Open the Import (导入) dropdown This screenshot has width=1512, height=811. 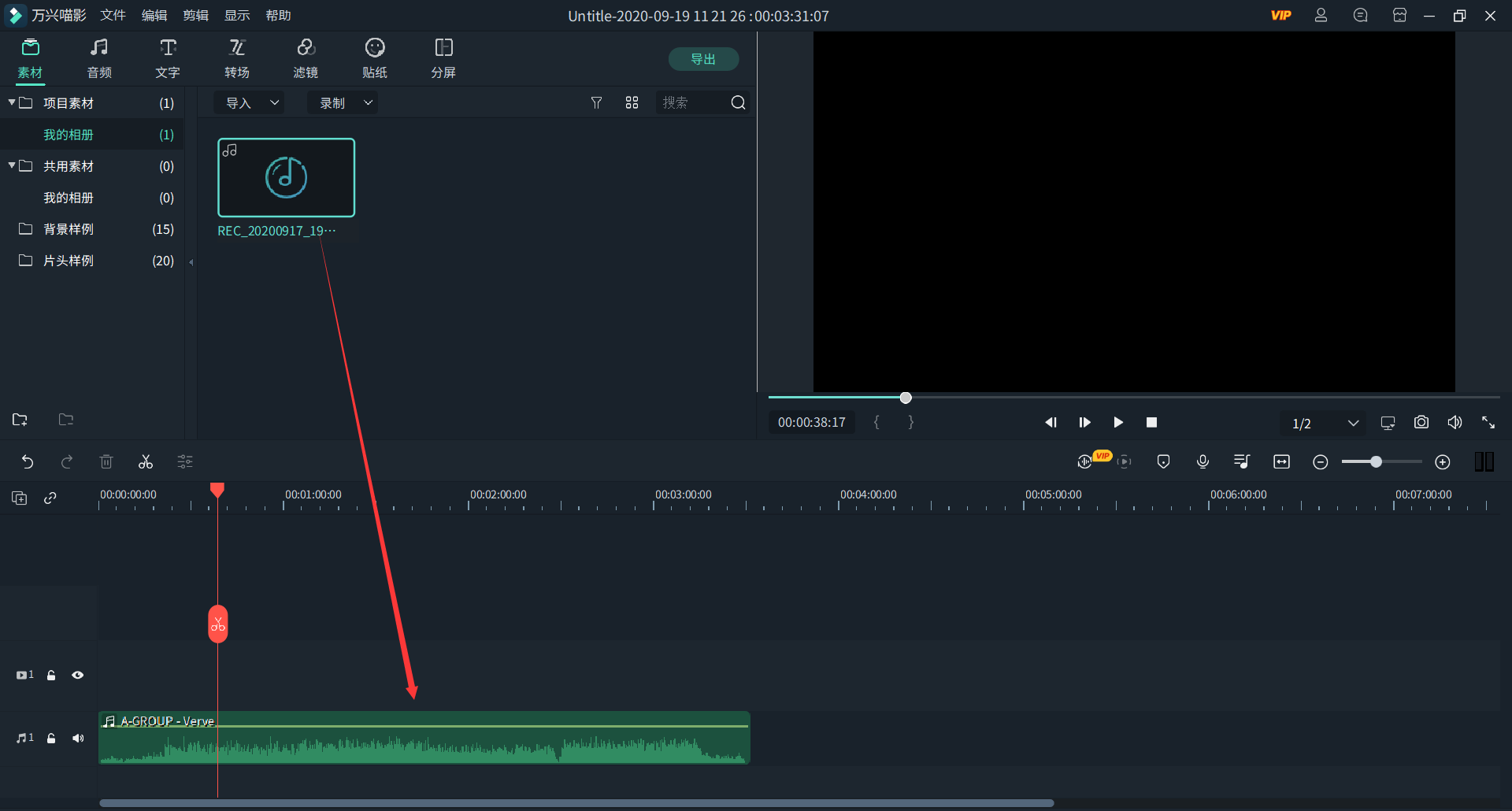[x=250, y=103]
